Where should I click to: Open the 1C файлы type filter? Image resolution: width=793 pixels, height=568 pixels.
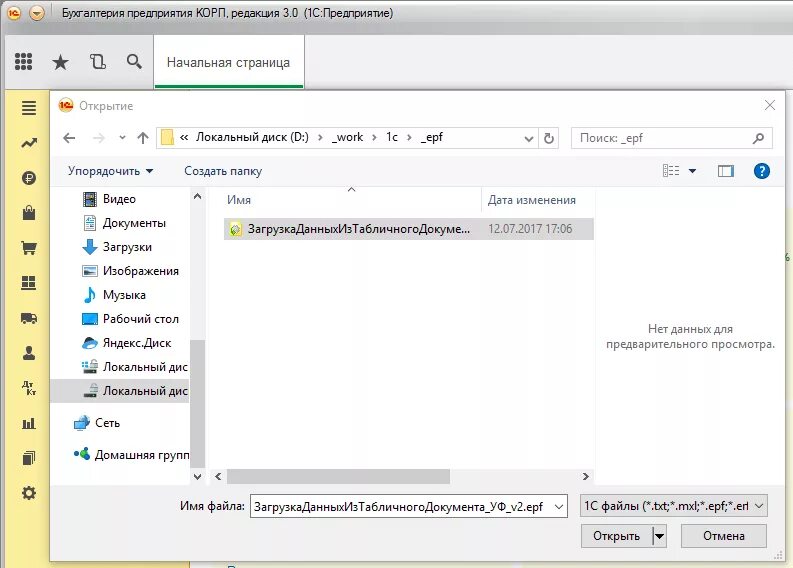tap(674, 506)
